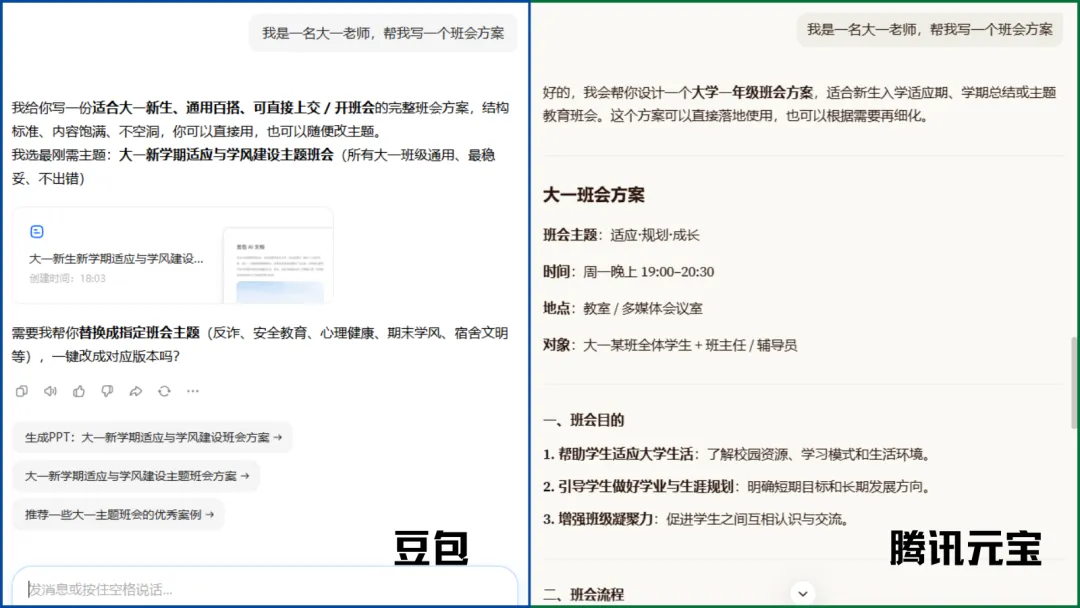Click the bold text 替换成指定班会主题 in Doubao
The height and width of the screenshot is (608, 1080).
[x=139, y=333]
